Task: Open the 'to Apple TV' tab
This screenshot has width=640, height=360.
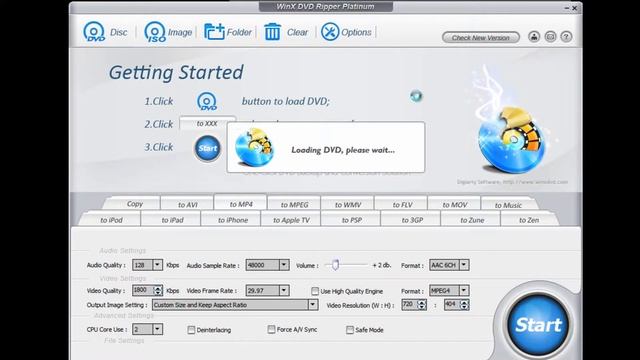Action: 291,220
